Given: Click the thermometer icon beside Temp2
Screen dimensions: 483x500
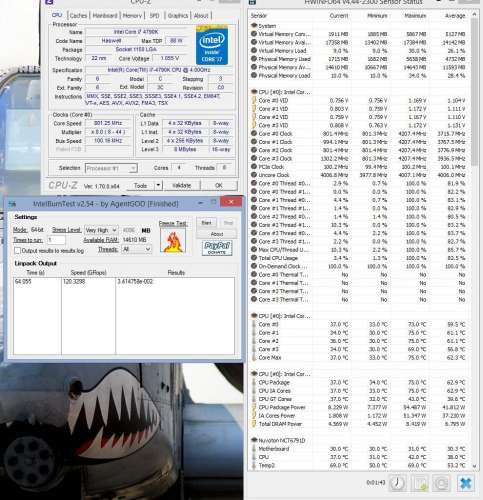Looking at the screenshot, I should [254, 465].
